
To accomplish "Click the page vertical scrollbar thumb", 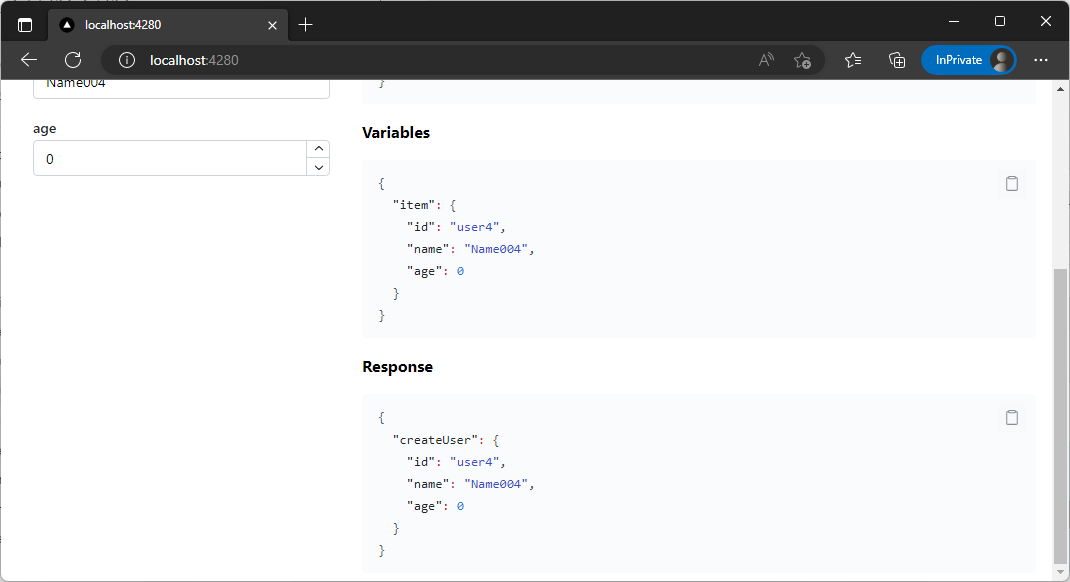I will (1060, 415).
